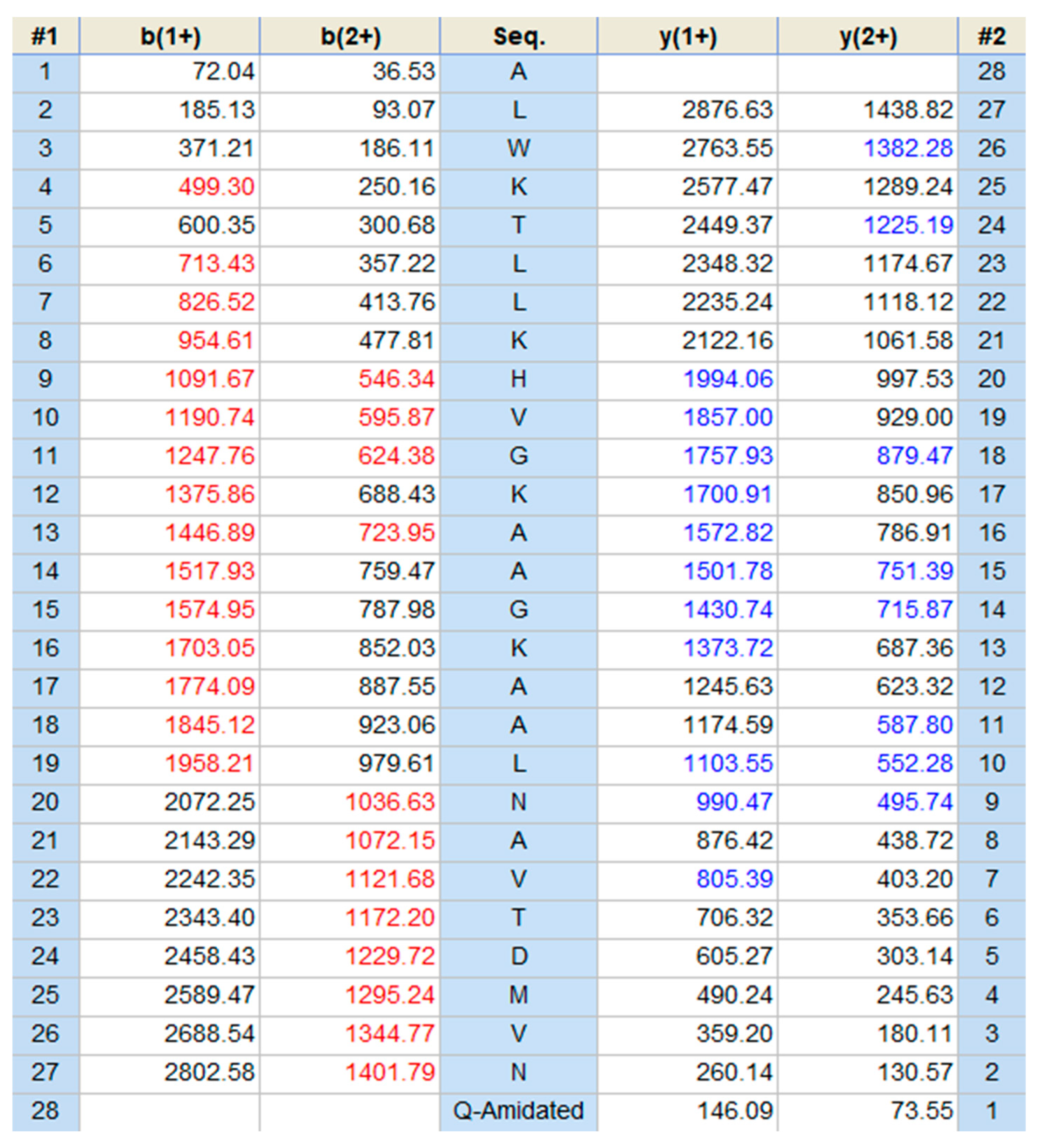Select the b(1+) value 2688.54
This screenshot has height=1148, width=1040.
coord(209,1034)
